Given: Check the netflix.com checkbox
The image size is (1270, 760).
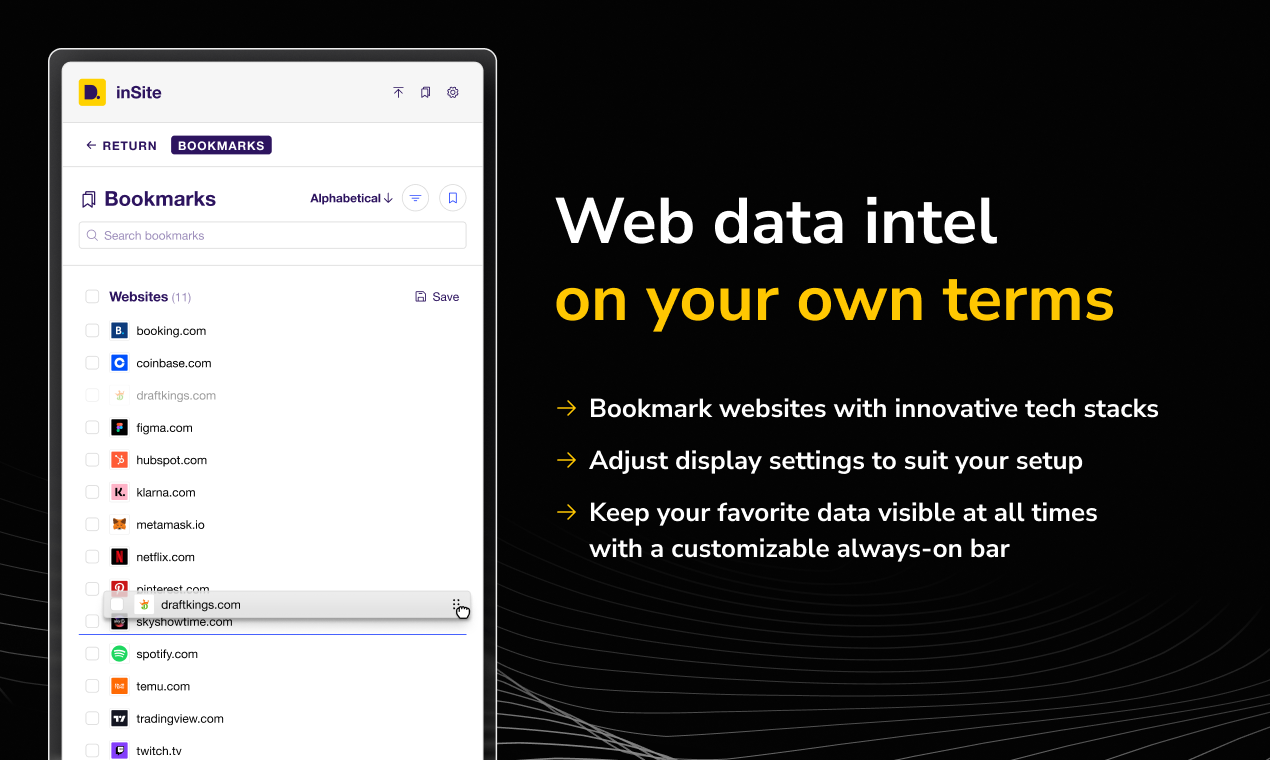Looking at the screenshot, I should [x=92, y=557].
